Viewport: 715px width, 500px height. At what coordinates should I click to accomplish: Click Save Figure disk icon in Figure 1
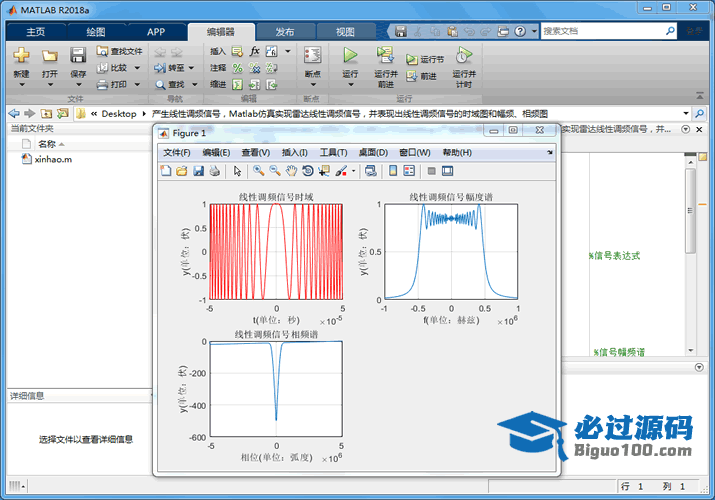(198, 171)
